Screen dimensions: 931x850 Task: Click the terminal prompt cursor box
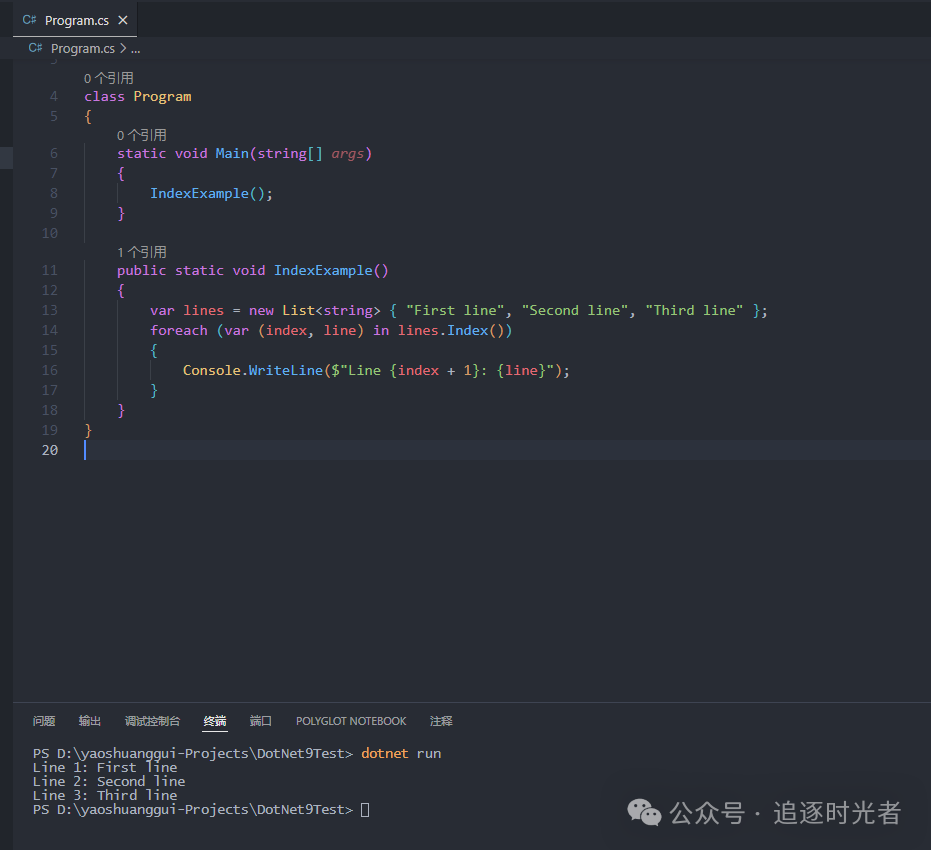click(365, 810)
